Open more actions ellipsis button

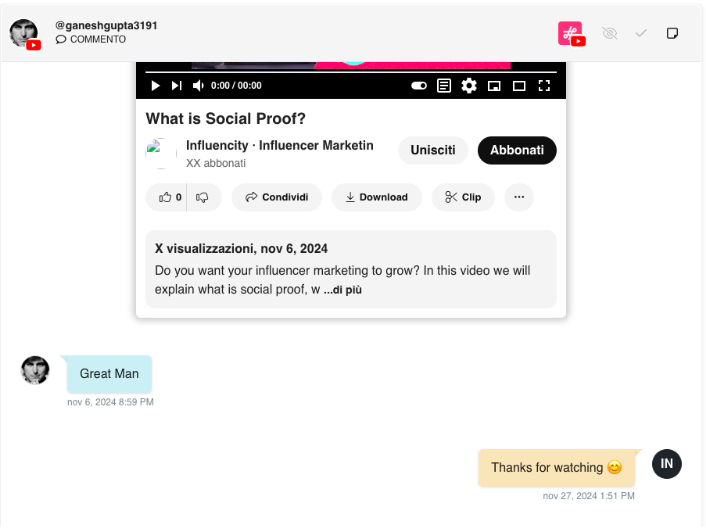pos(519,197)
